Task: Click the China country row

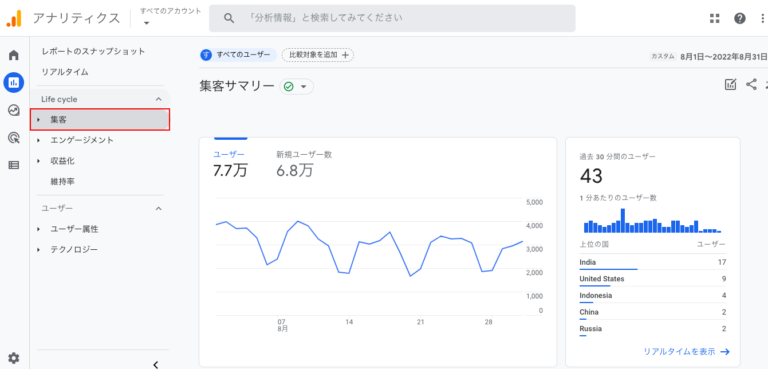Action: [652, 313]
